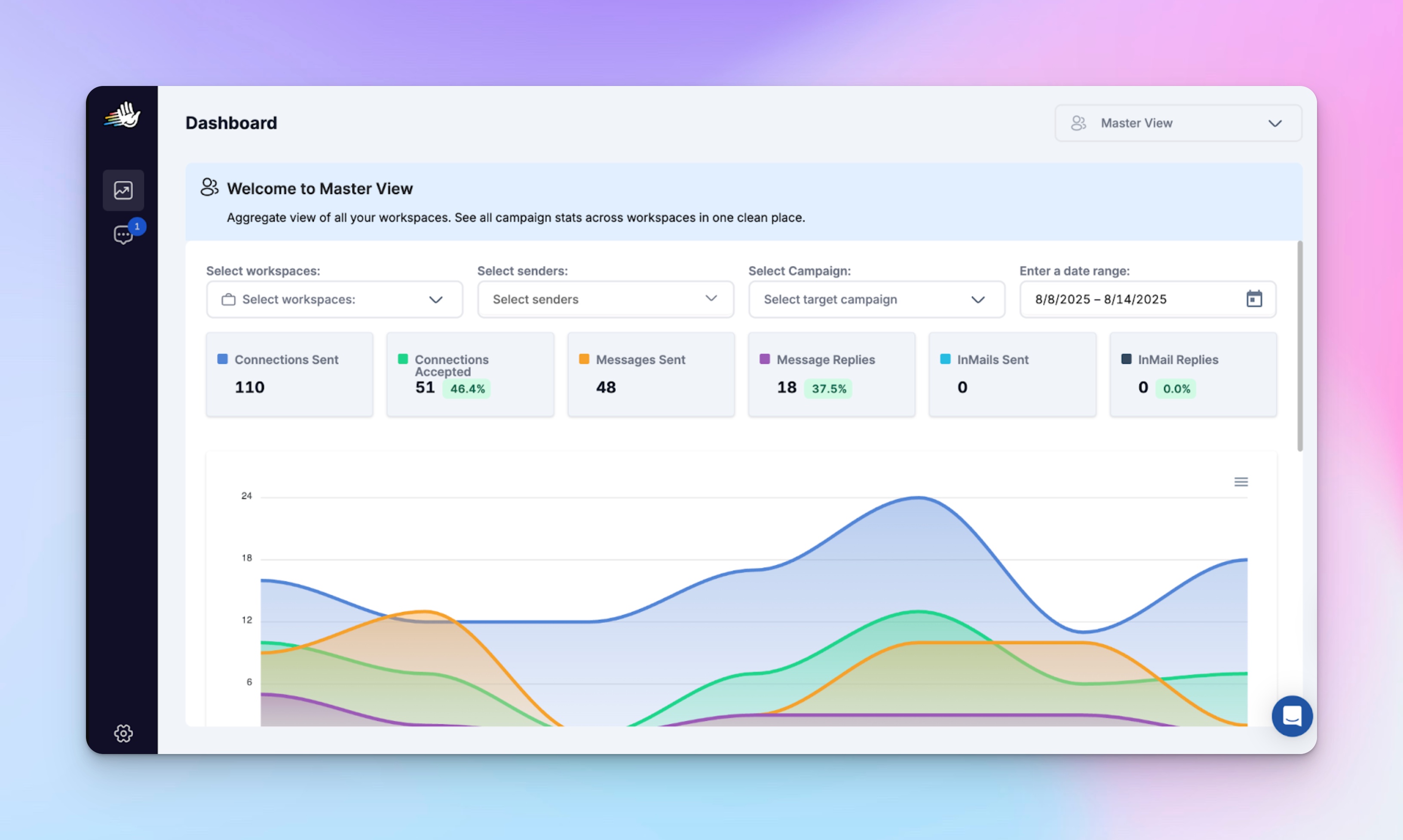
Task: Click the date range 8/8/2025 – 8/14/2025 field
Action: [x=1148, y=300]
